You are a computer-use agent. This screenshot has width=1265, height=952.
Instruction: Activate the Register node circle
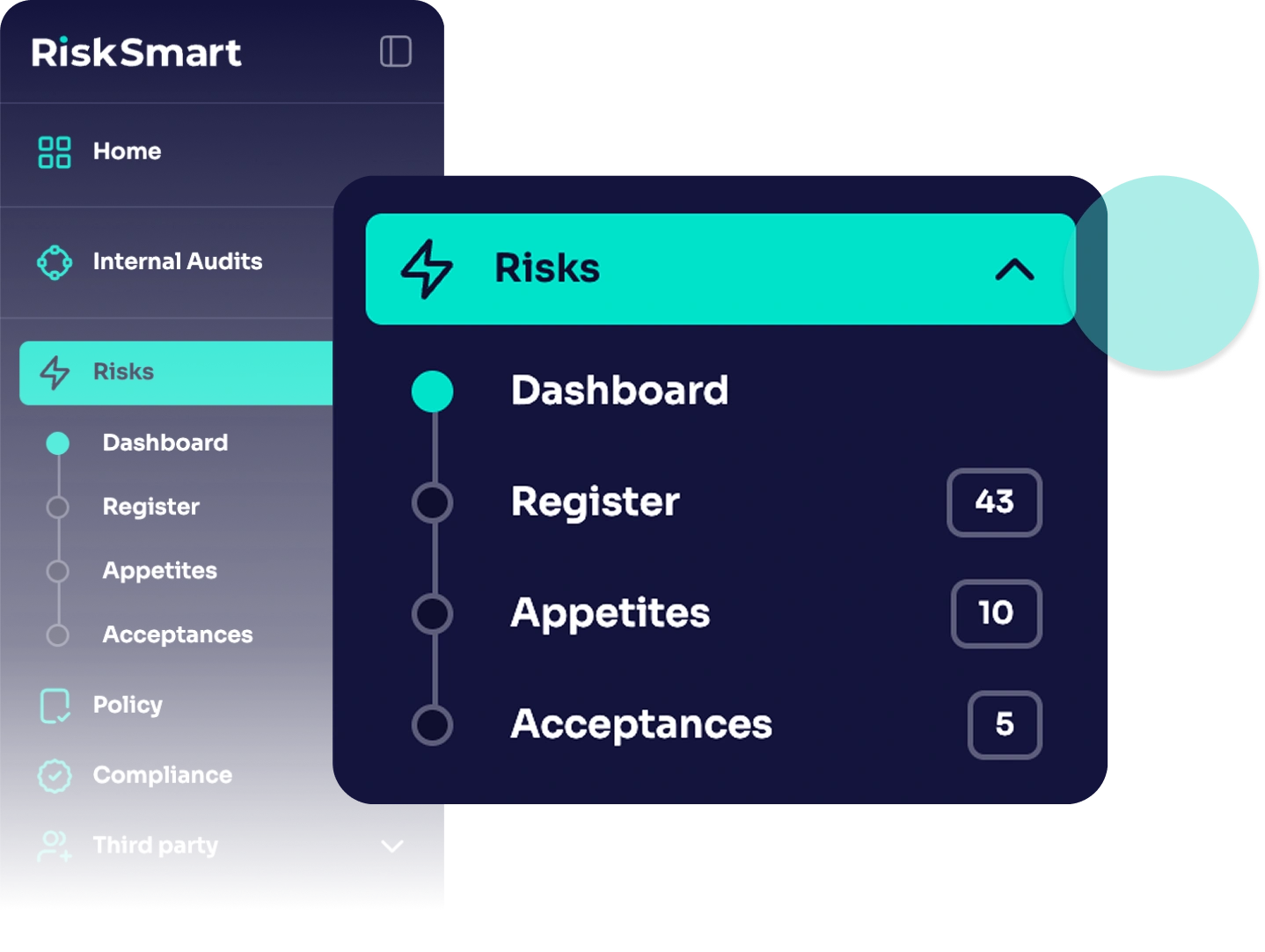[433, 502]
